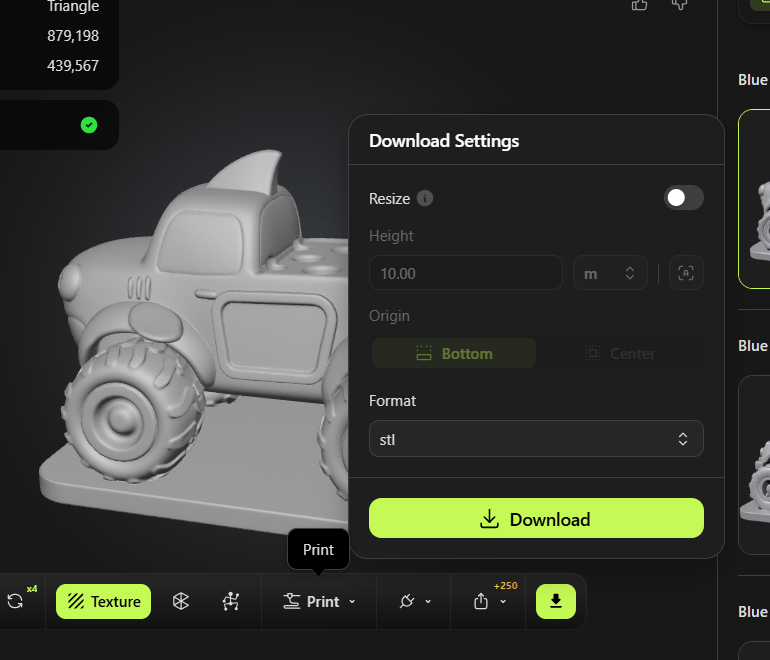Select the second model thumbnail in sidebar
The image size is (770, 660).
click(x=754, y=465)
